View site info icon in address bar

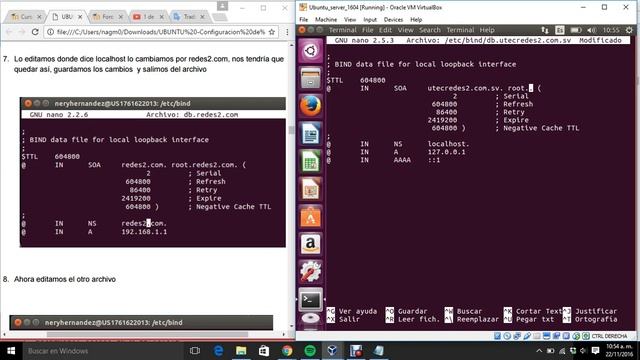point(50,32)
